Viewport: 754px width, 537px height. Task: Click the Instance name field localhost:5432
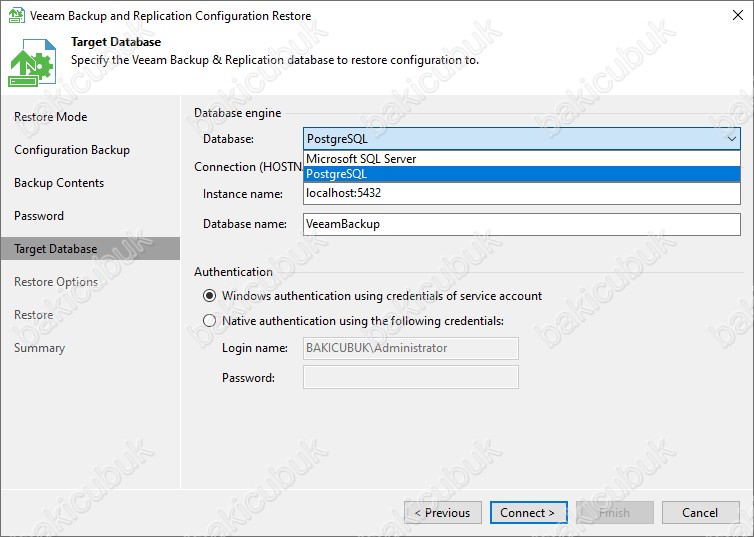coord(522,193)
